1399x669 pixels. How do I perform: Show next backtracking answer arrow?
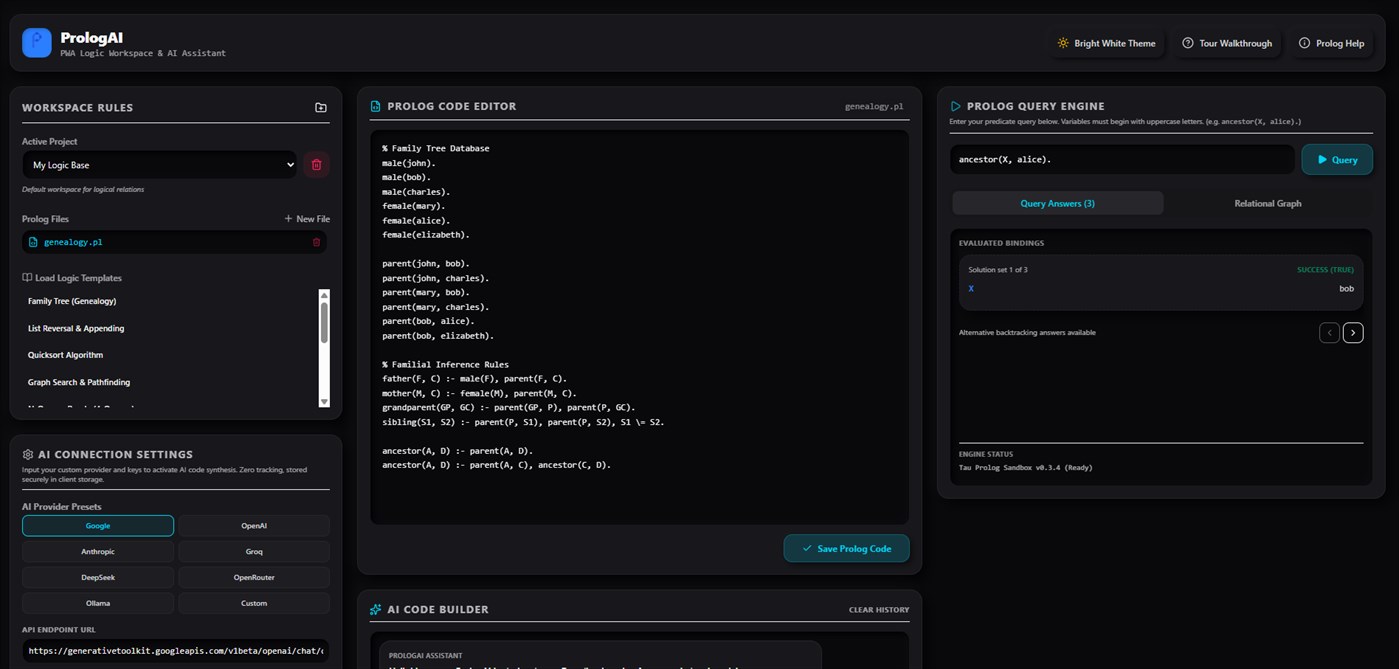click(1353, 333)
